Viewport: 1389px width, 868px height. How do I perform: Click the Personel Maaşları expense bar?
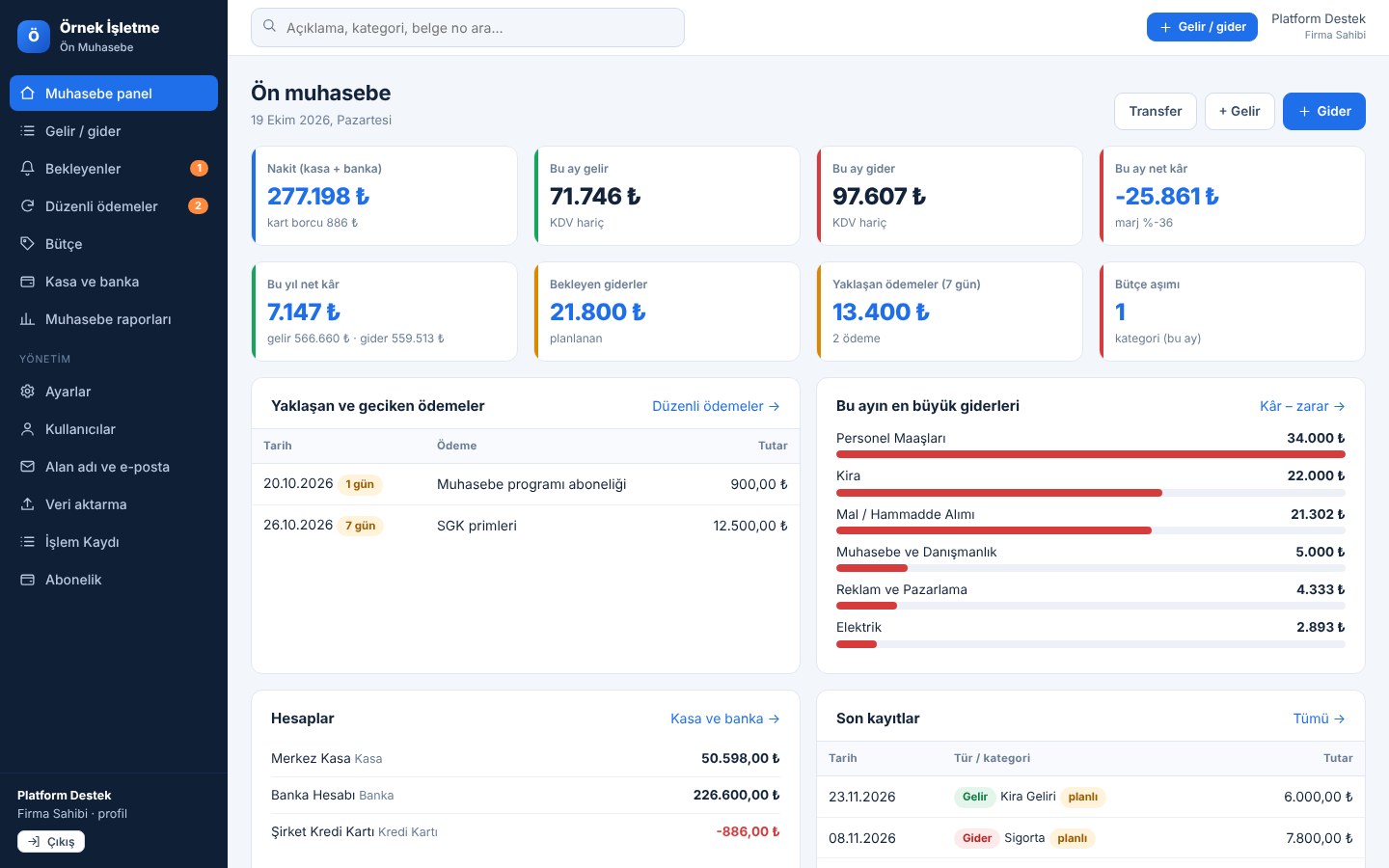pyautogui.click(x=1091, y=454)
